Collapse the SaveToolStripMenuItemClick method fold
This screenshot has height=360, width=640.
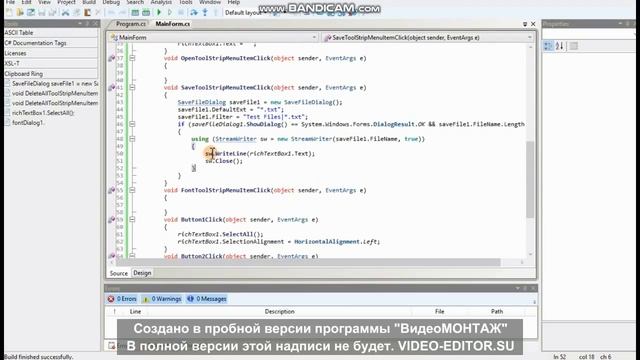pos(132,87)
